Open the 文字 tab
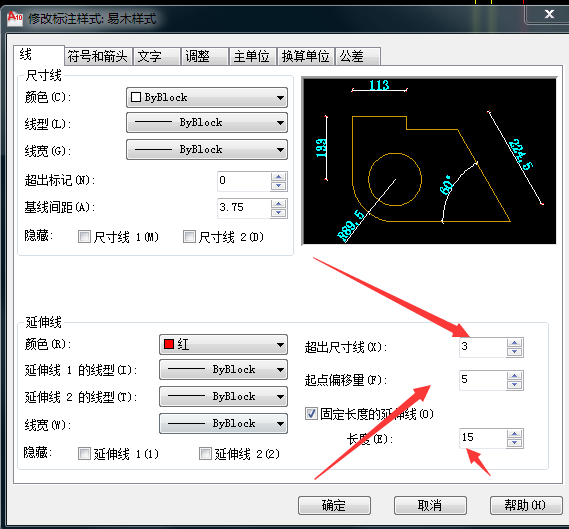 [157, 57]
